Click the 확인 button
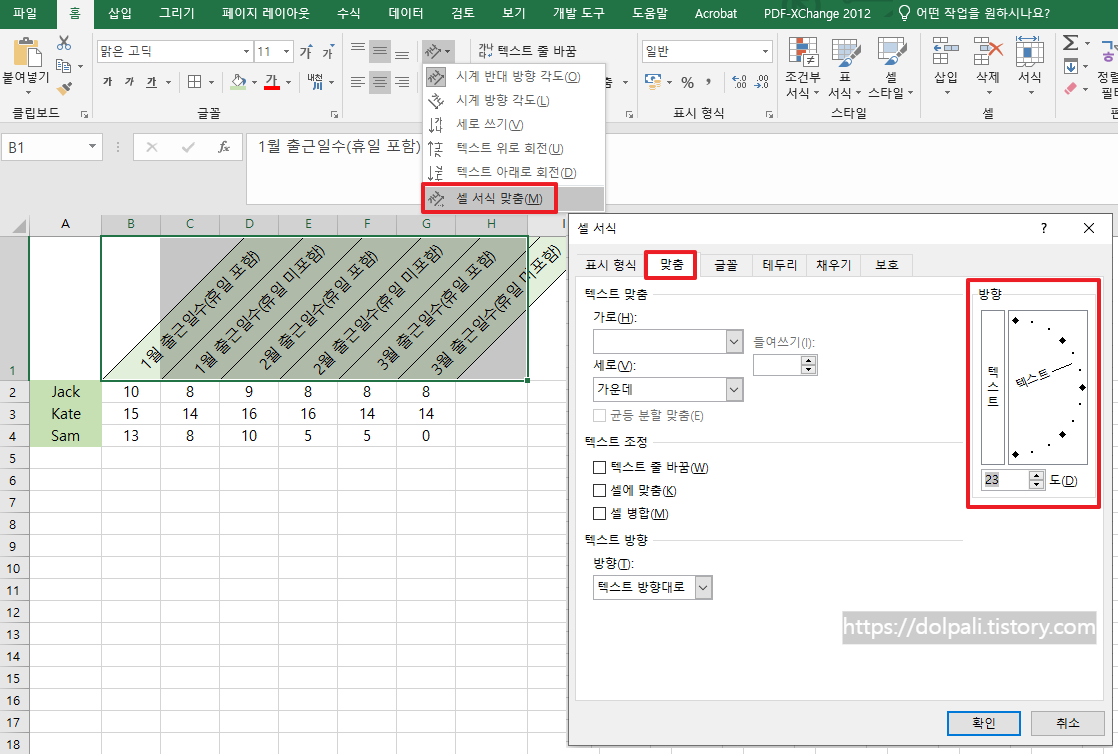1118x754 pixels. [983, 723]
